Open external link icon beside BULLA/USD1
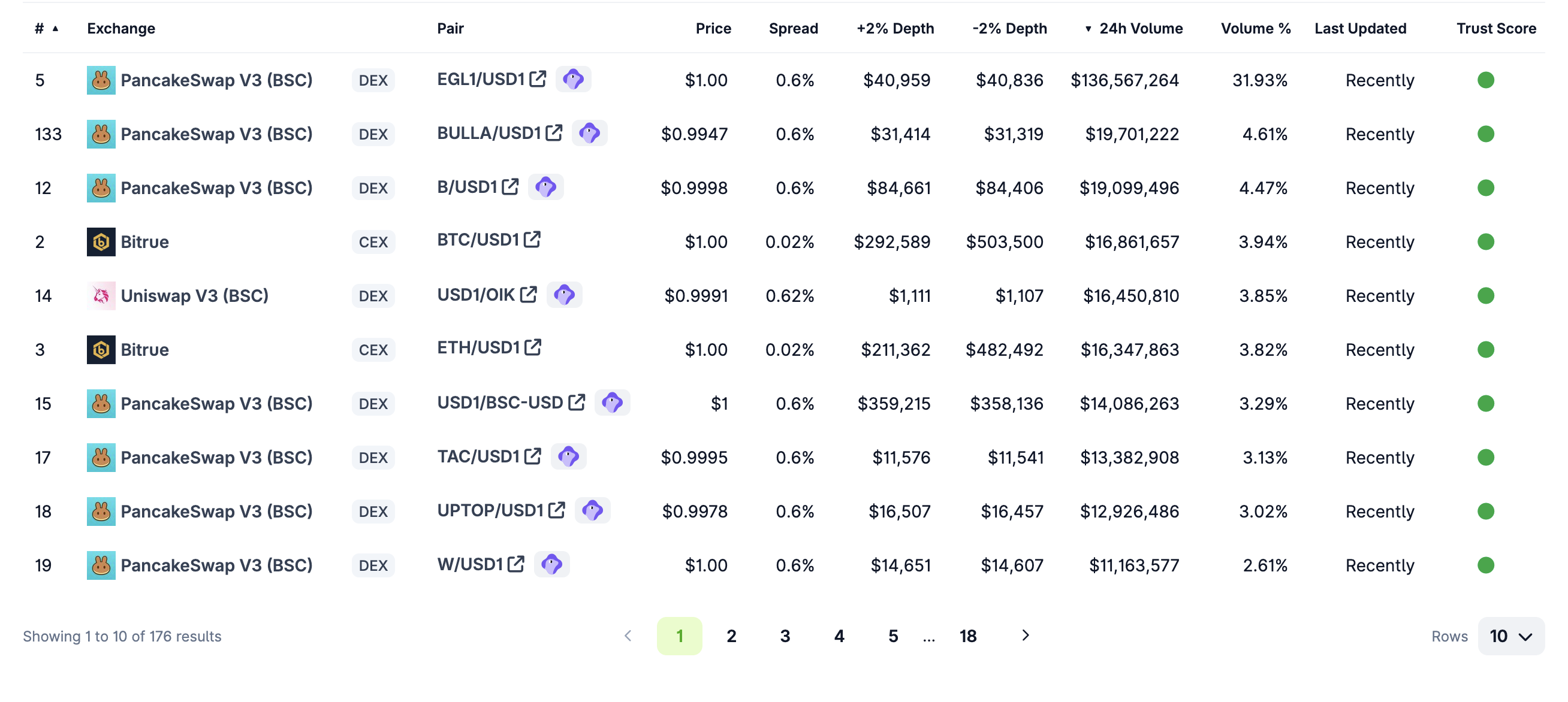 (x=554, y=132)
